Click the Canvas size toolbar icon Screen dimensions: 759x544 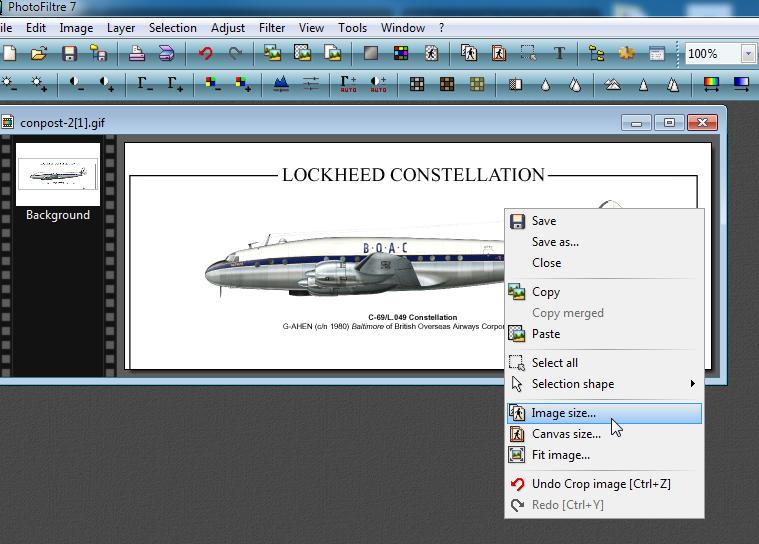click(x=499, y=53)
